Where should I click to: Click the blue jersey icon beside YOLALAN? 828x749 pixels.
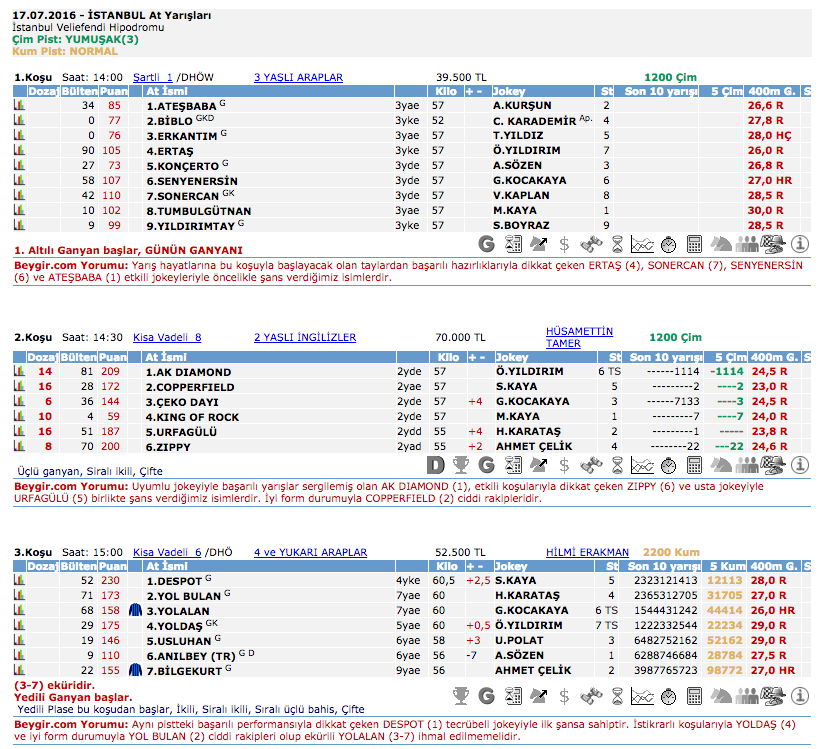click(x=135, y=610)
